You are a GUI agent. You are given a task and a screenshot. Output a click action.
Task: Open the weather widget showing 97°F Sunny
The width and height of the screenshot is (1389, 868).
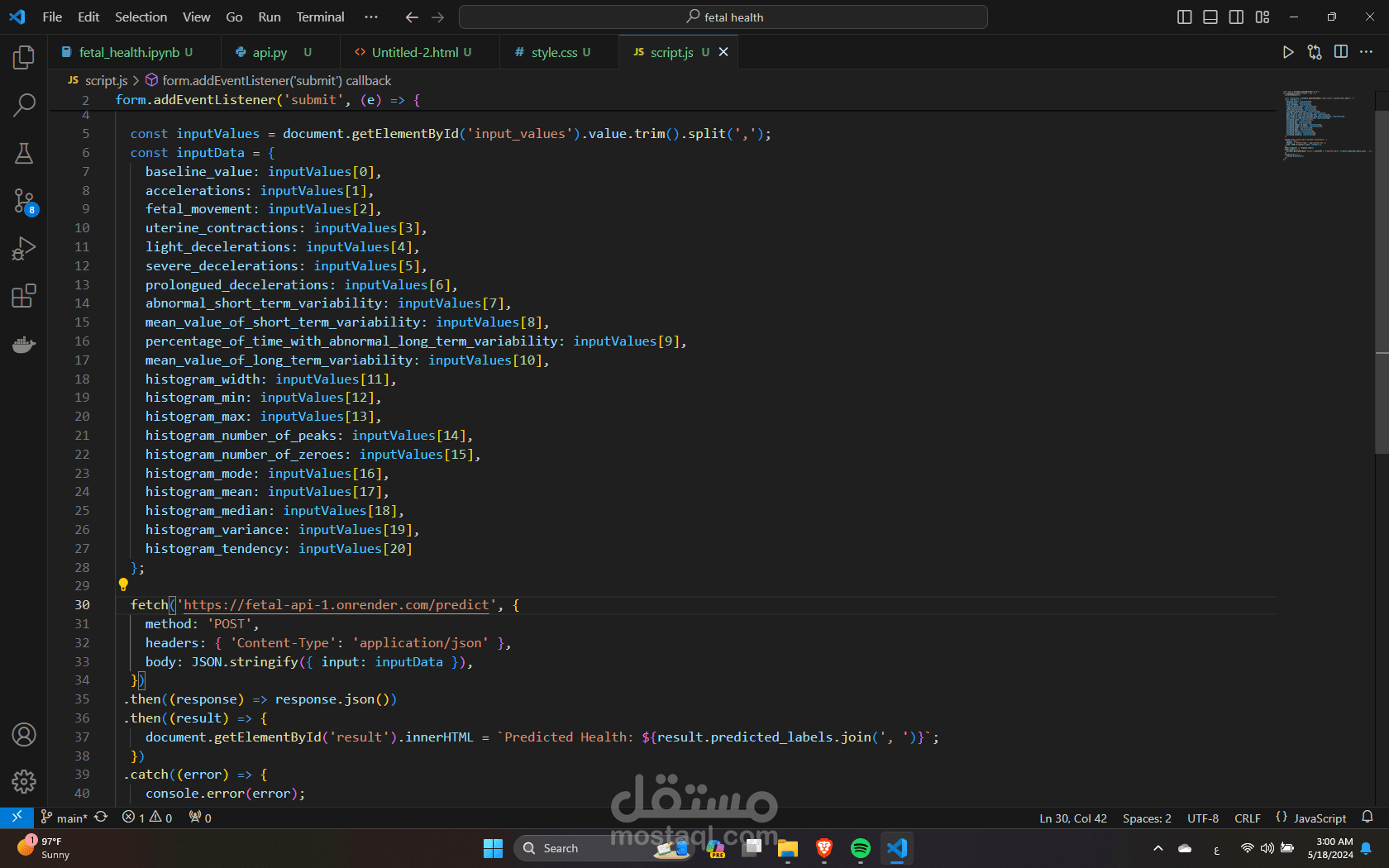coord(45,848)
